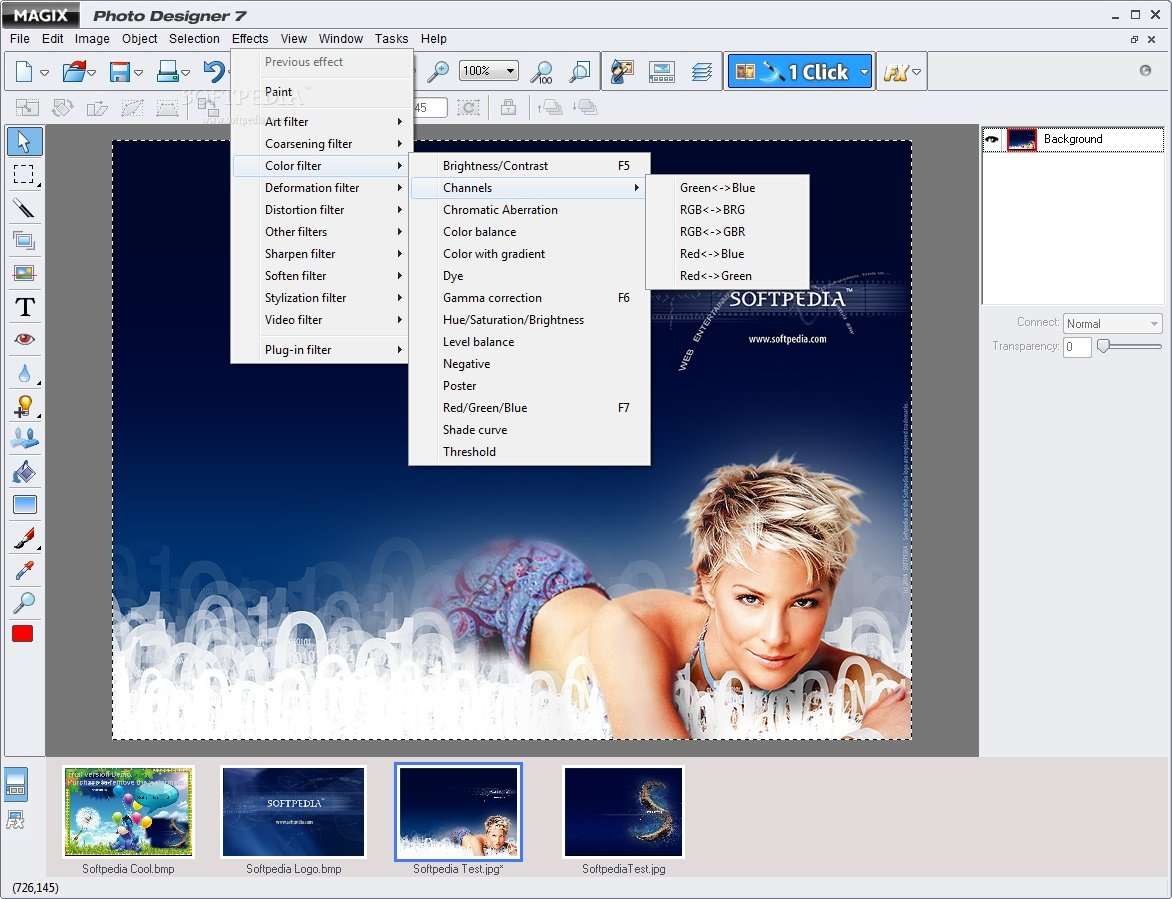This screenshot has width=1172, height=899.
Task: Click the Undo arrow icon
Action: coord(215,72)
